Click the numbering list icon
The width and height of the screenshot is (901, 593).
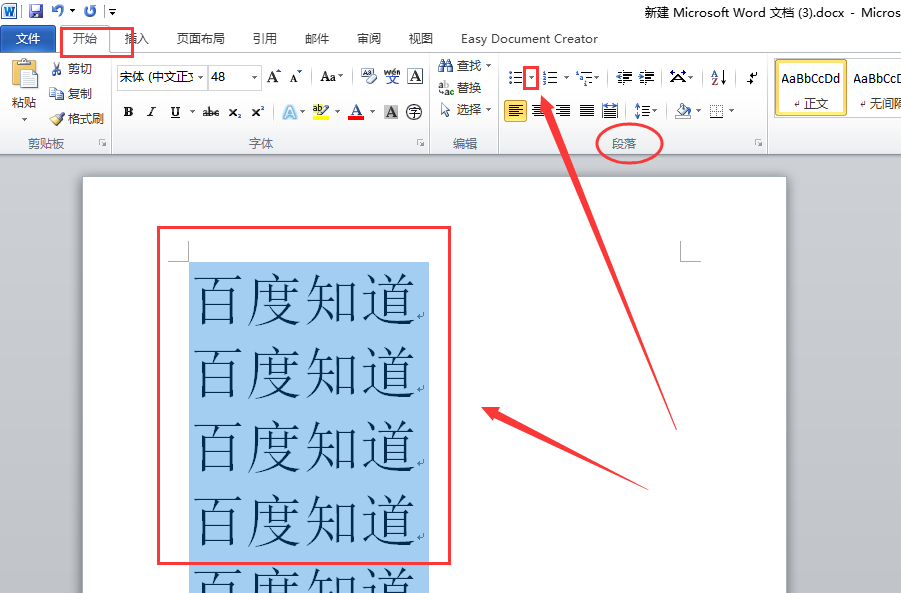[x=550, y=78]
